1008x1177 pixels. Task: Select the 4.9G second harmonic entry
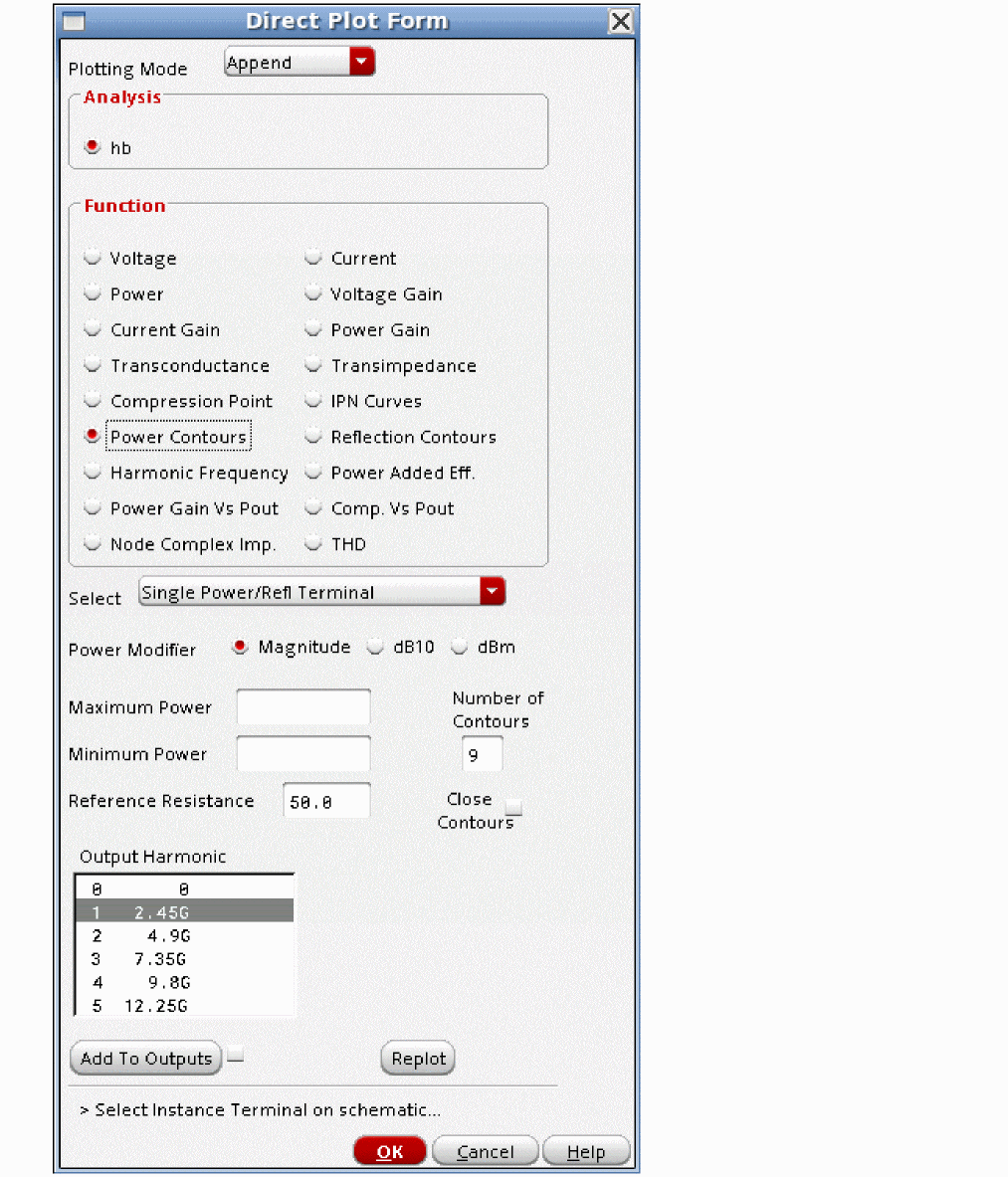click(184, 935)
